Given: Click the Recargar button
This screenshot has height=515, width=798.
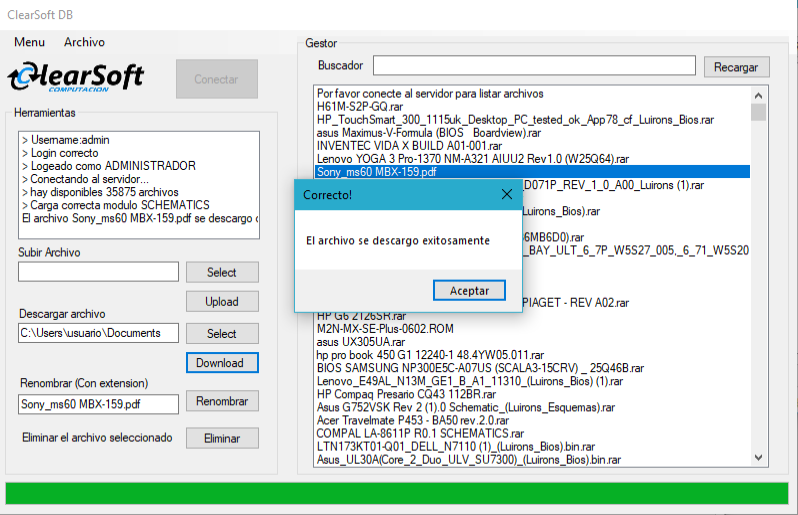Looking at the screenshot, I should [x=736, y=67].
